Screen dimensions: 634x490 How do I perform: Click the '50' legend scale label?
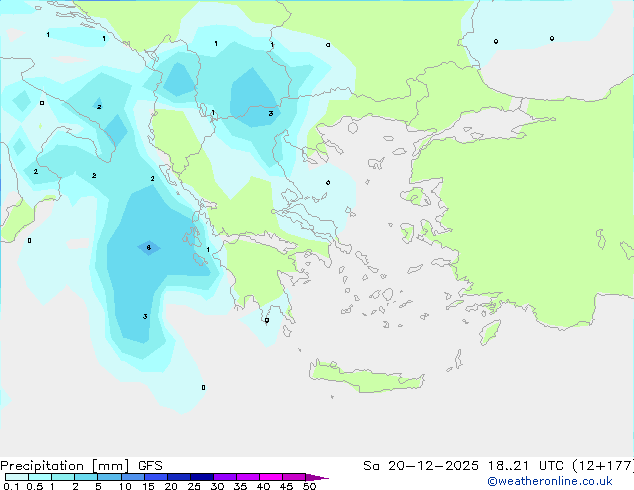309,486
